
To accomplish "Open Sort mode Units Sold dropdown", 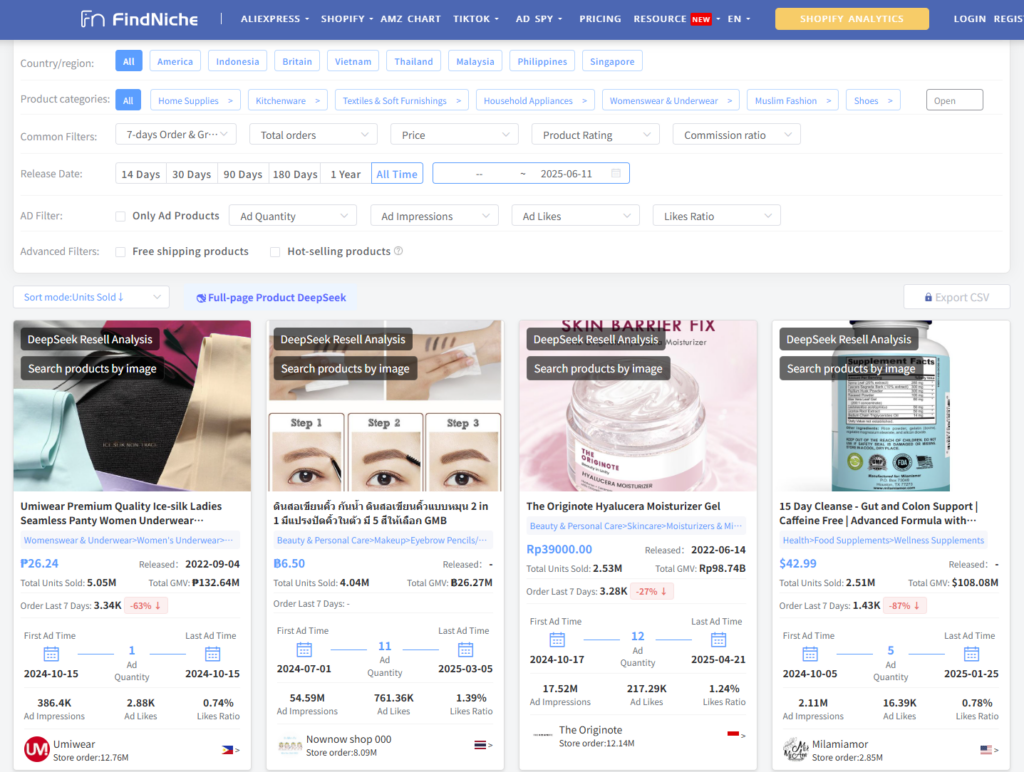I will (x=91, y=297).
